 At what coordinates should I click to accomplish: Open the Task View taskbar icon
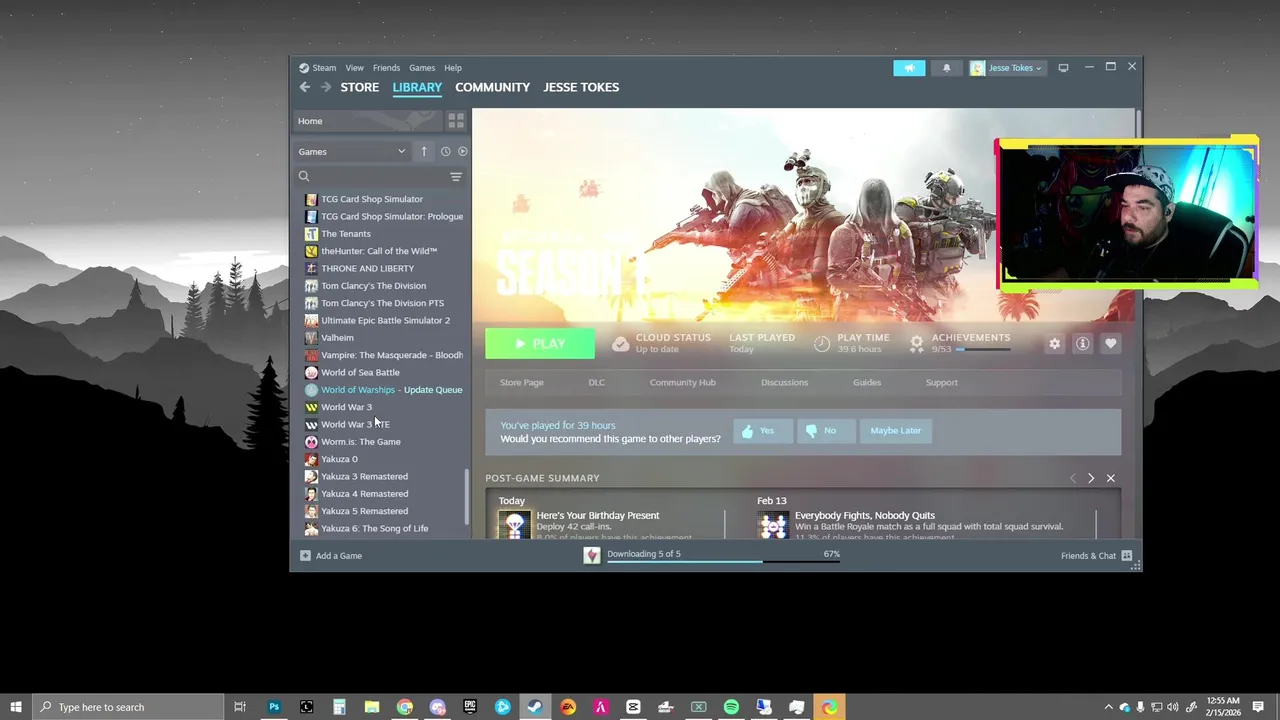(240, 707)
